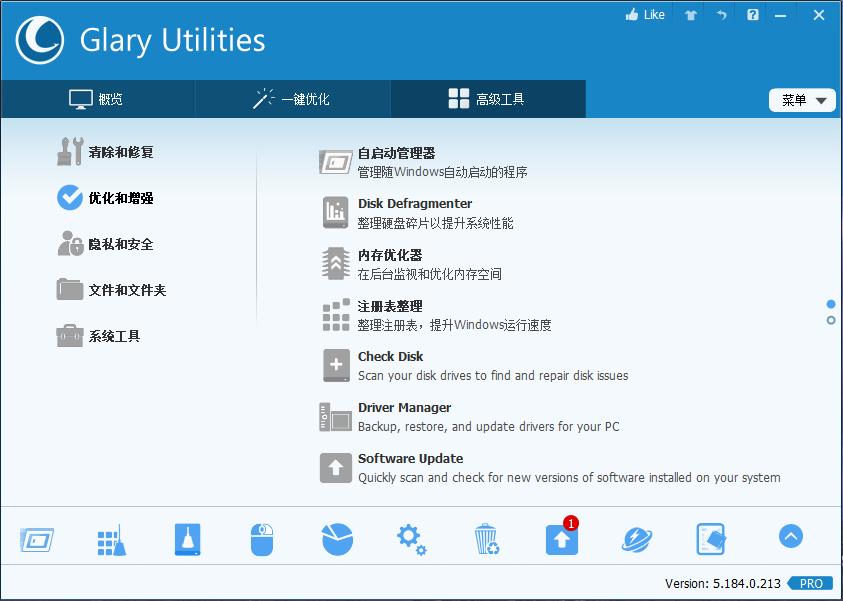Open Driver Manager from its title
843x601 pixels.
405,407
